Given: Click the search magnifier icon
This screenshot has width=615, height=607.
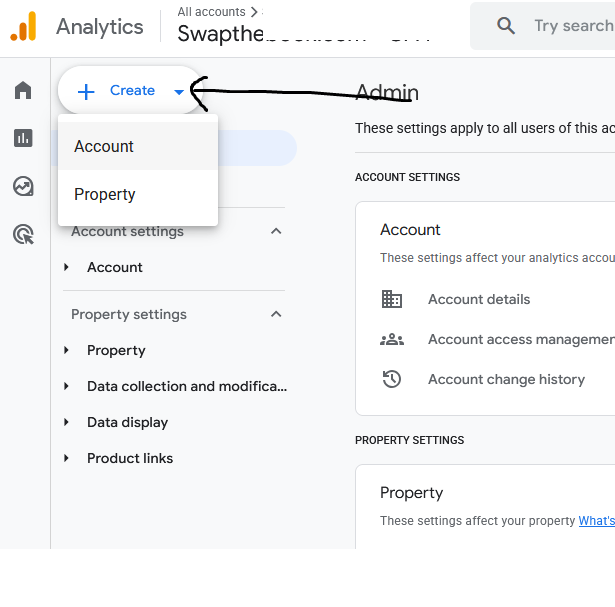Looking at the screenshot, I should pos(506,26).
